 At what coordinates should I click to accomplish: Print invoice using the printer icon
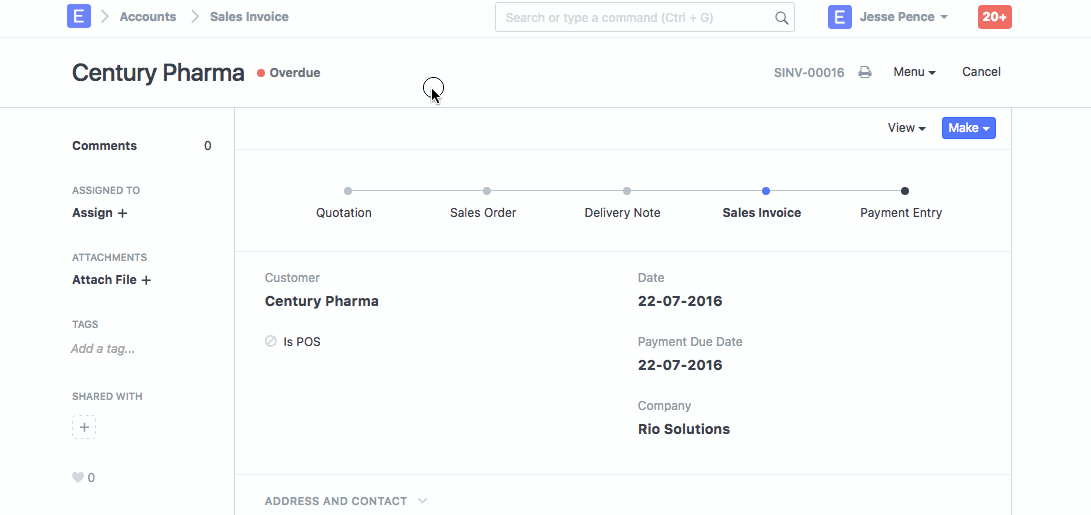[865, 73]
